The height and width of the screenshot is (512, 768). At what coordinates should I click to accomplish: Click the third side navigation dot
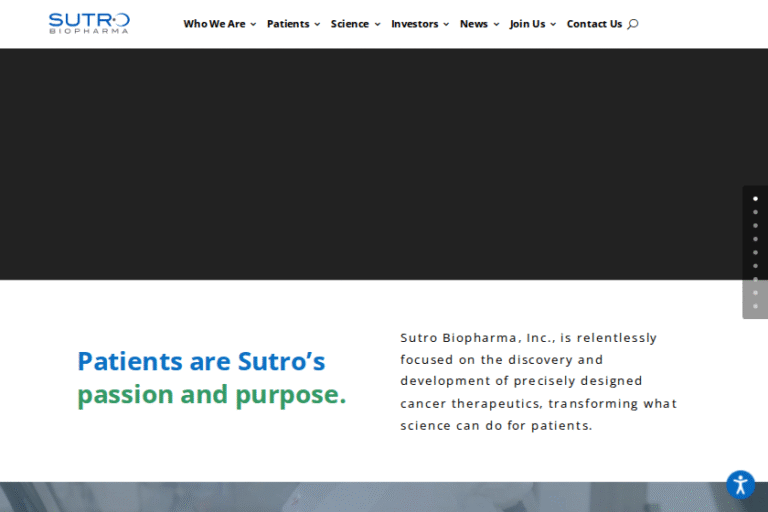pyautogui.click(x=755, y=225)
